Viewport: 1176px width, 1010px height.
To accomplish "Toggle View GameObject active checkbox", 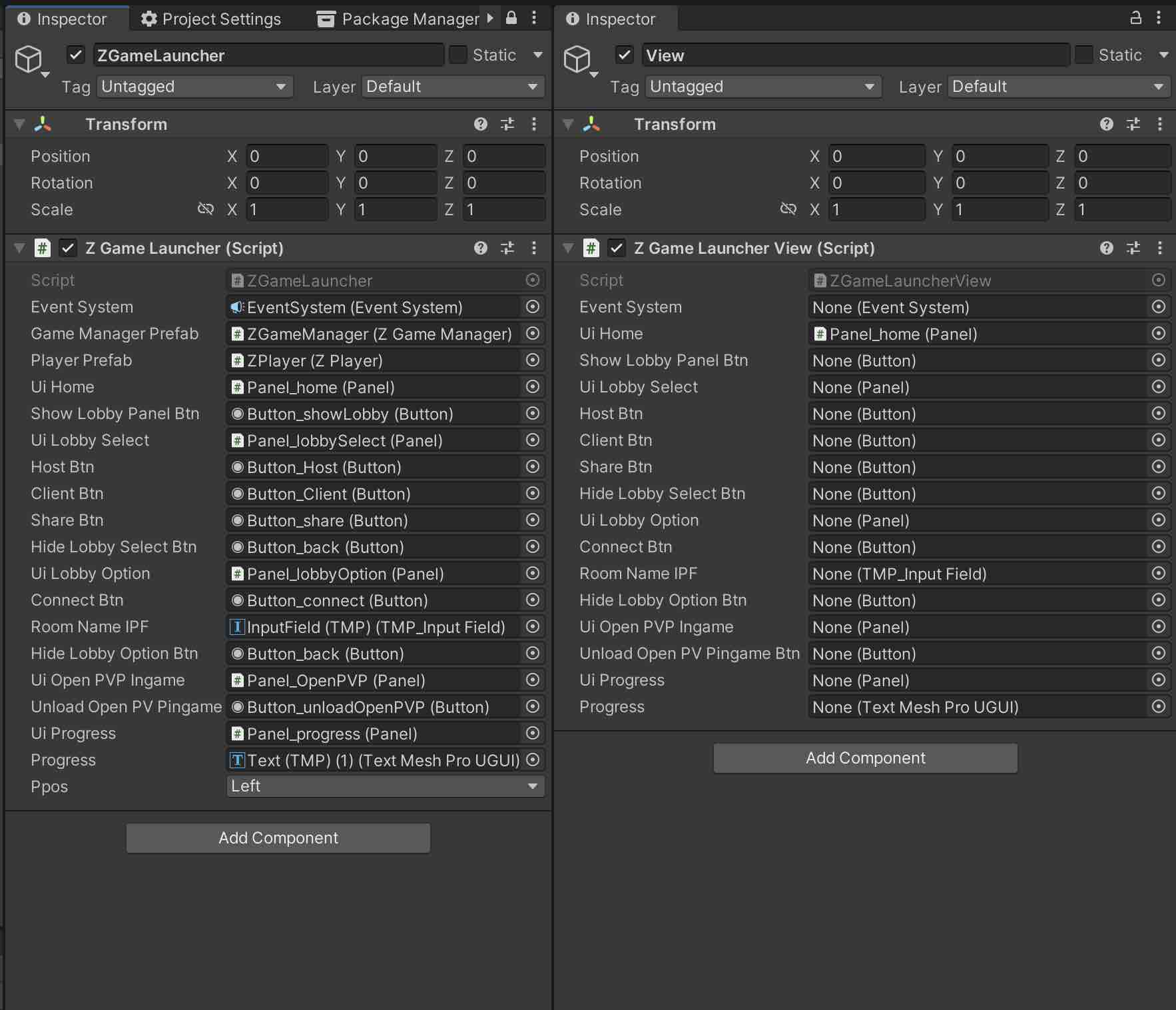I will (625, 55).
